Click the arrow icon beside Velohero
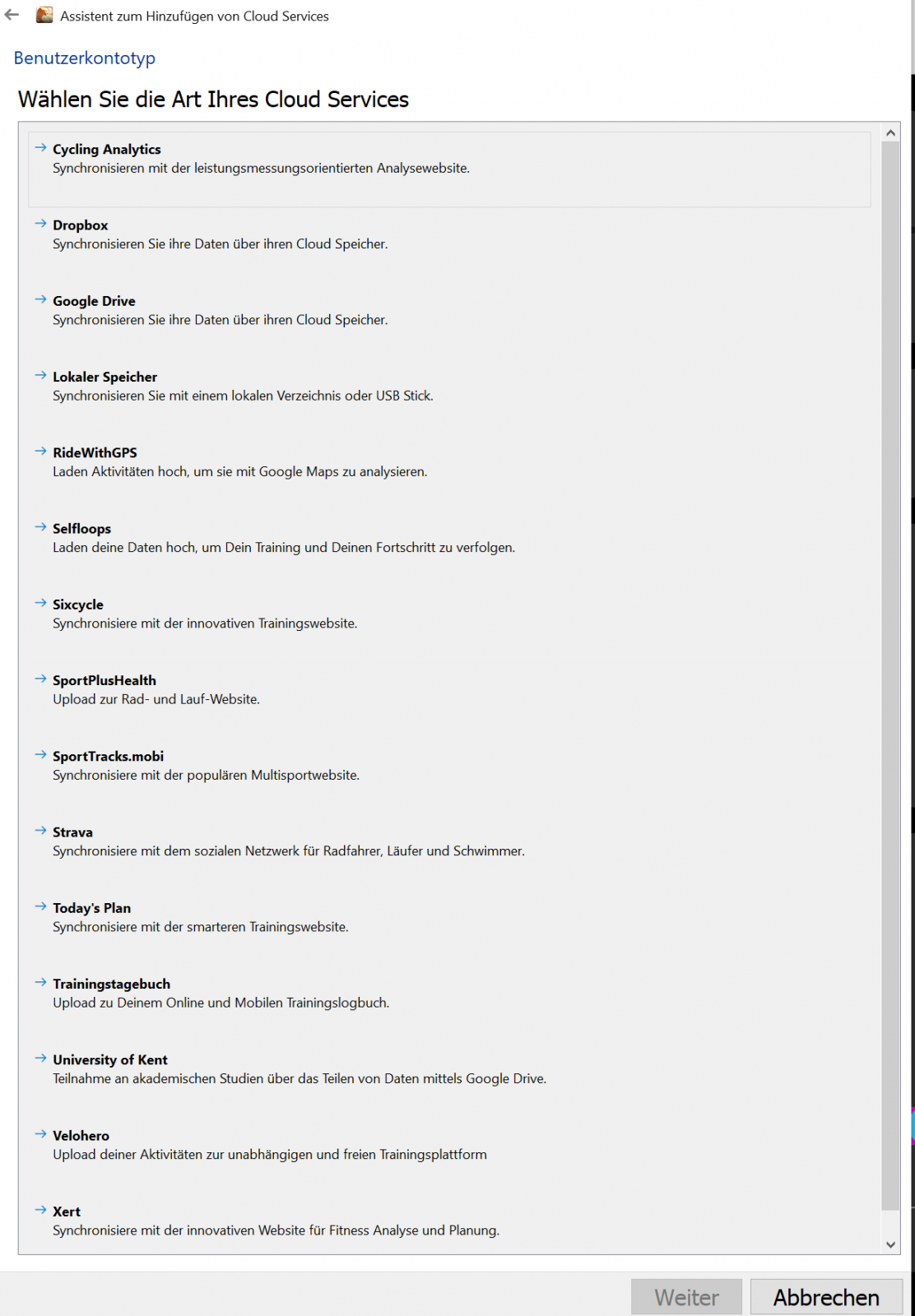This screenshot has width=915, height=1316. (40, 1134)
